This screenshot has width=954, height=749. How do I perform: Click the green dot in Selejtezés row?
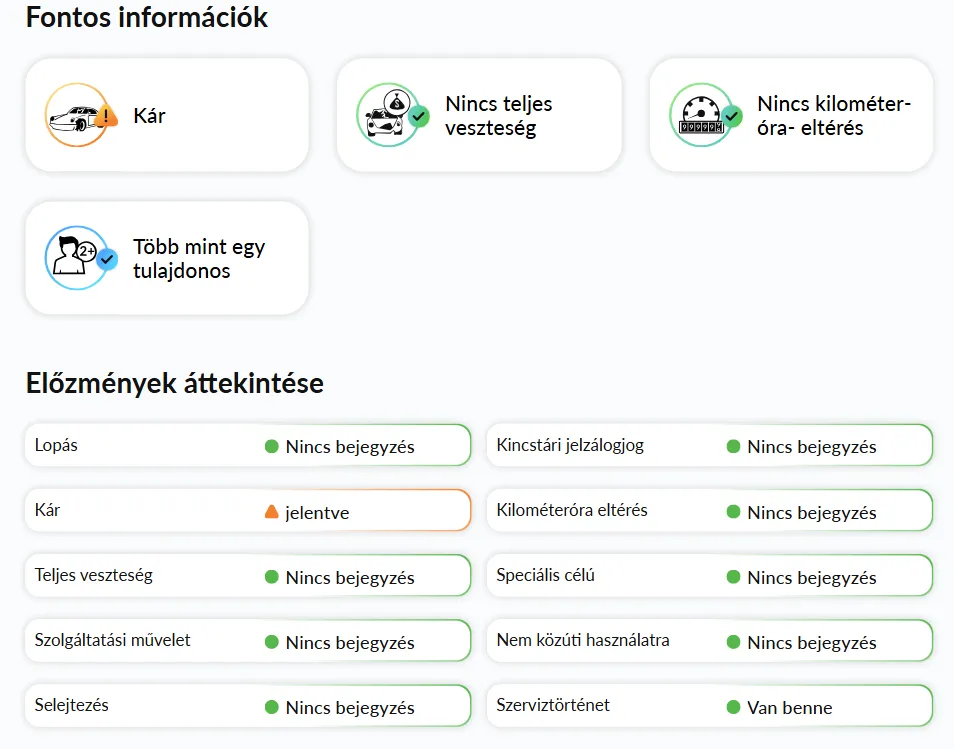[272, 707]
